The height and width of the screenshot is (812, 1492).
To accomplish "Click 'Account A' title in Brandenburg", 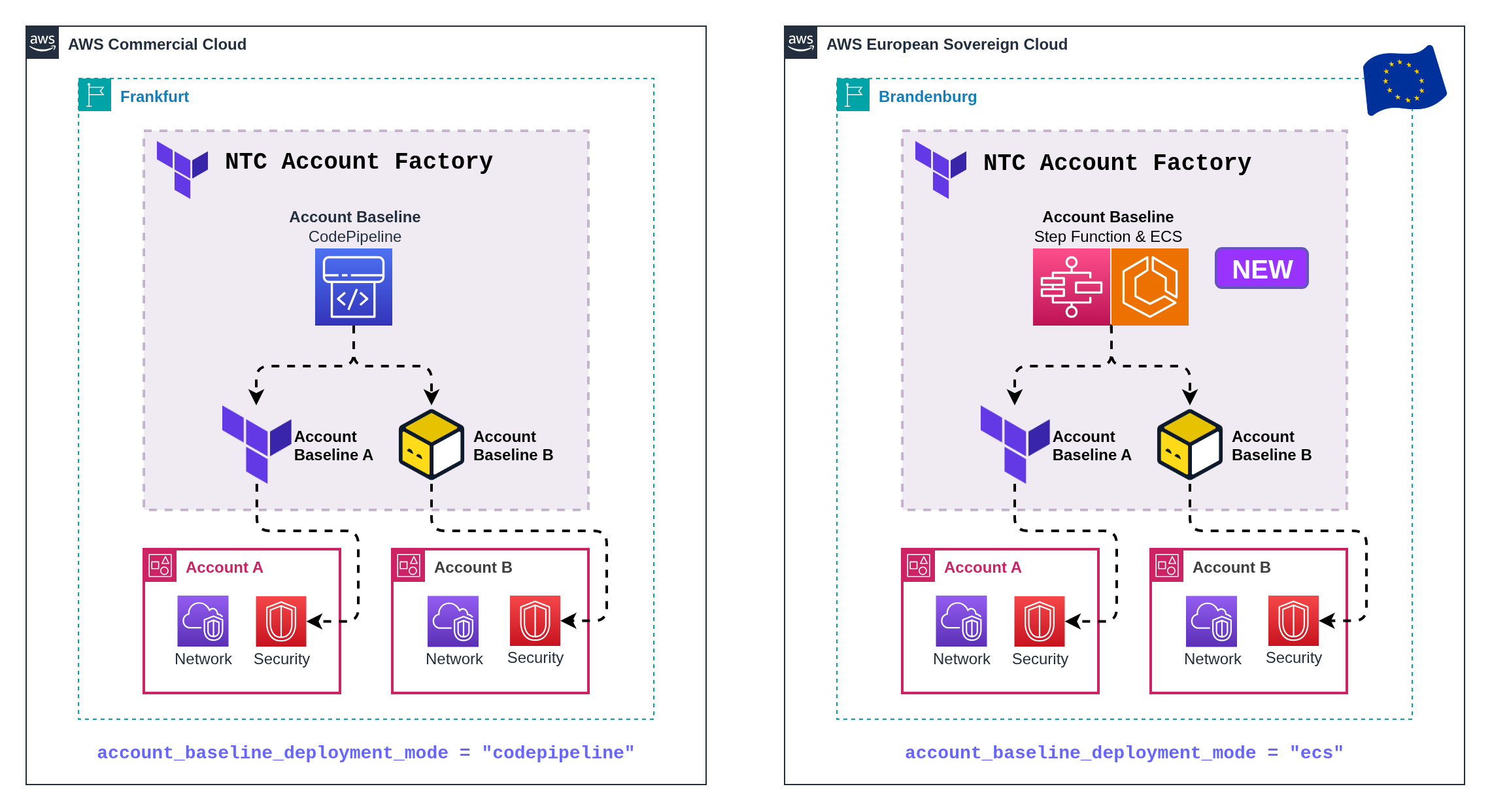I will [x=983, y=567].
